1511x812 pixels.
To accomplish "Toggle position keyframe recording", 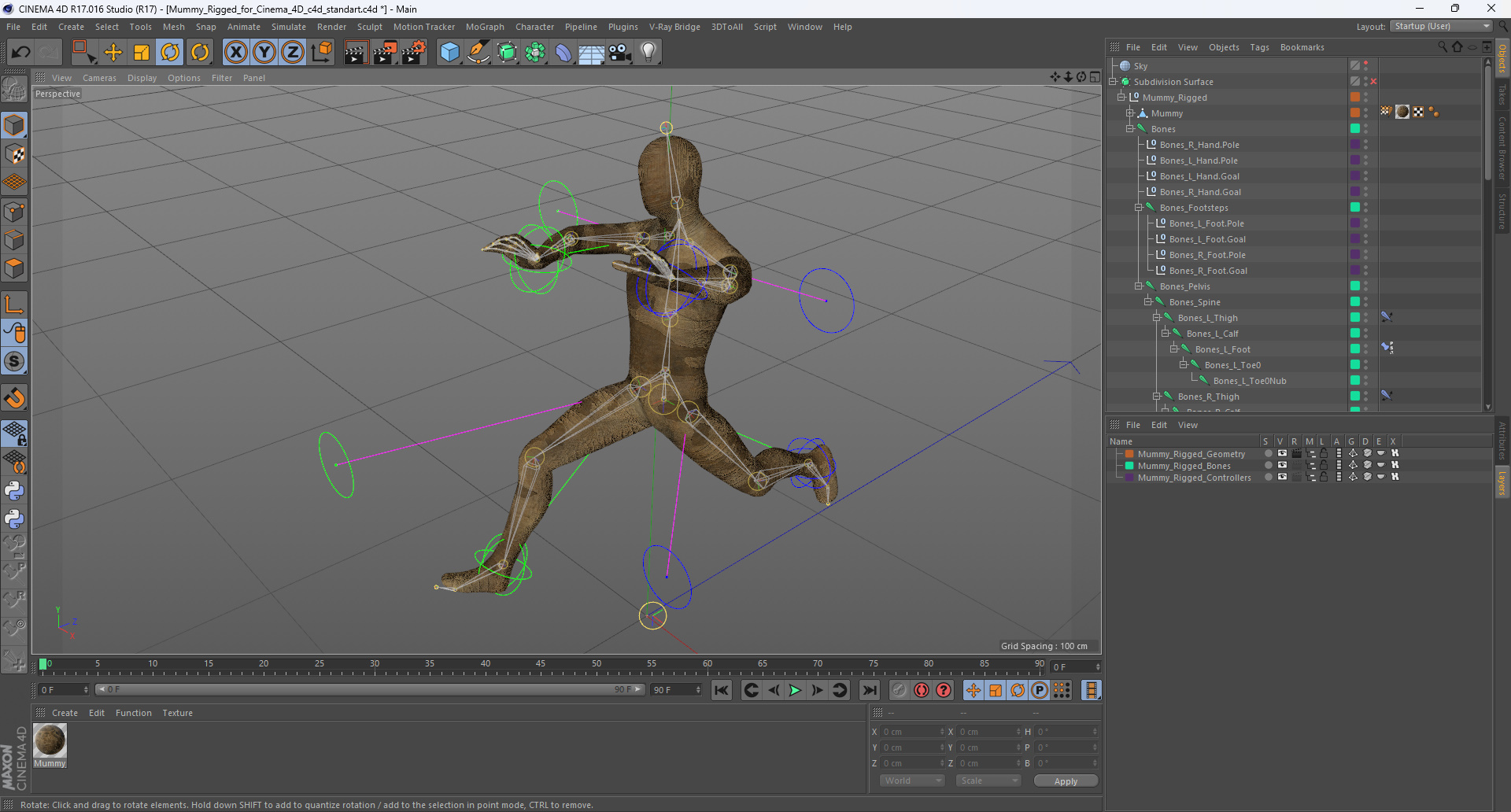I will pyautogui.click(x=973, y=690).
